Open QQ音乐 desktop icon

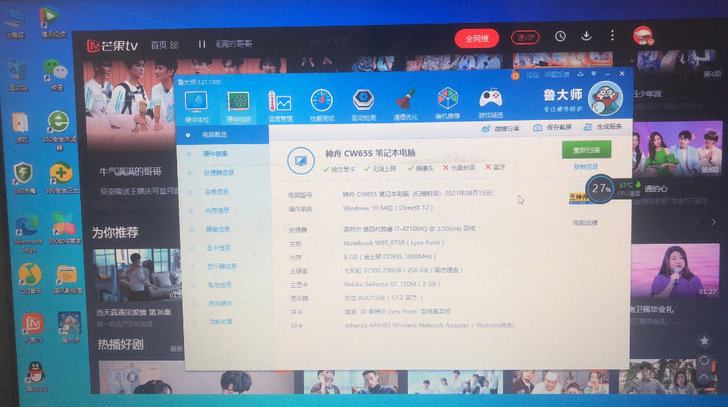click(30, 275)
